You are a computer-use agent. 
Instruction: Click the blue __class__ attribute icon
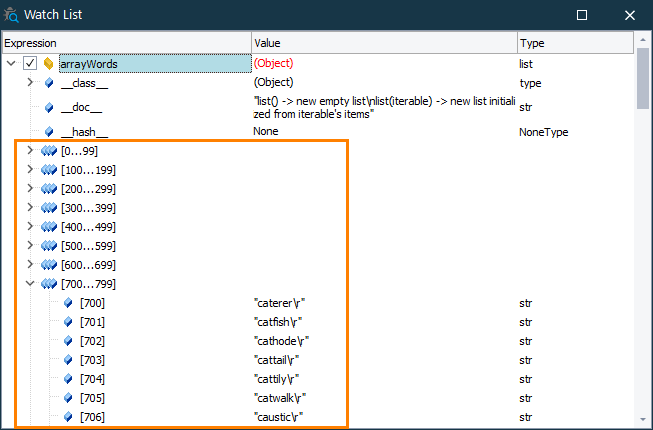(x=48, y=83)
